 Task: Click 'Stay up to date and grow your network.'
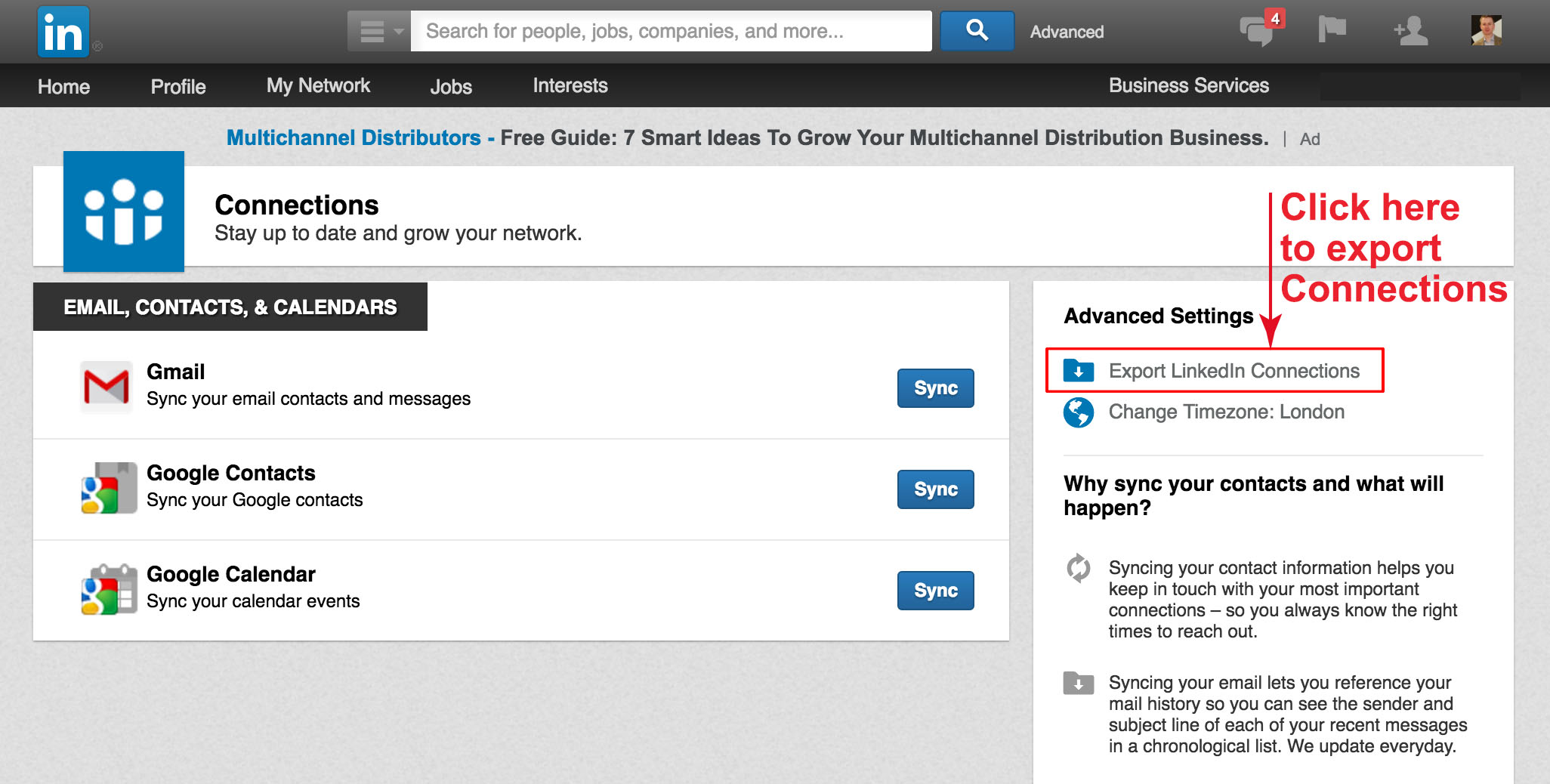[x=398, y=233]
